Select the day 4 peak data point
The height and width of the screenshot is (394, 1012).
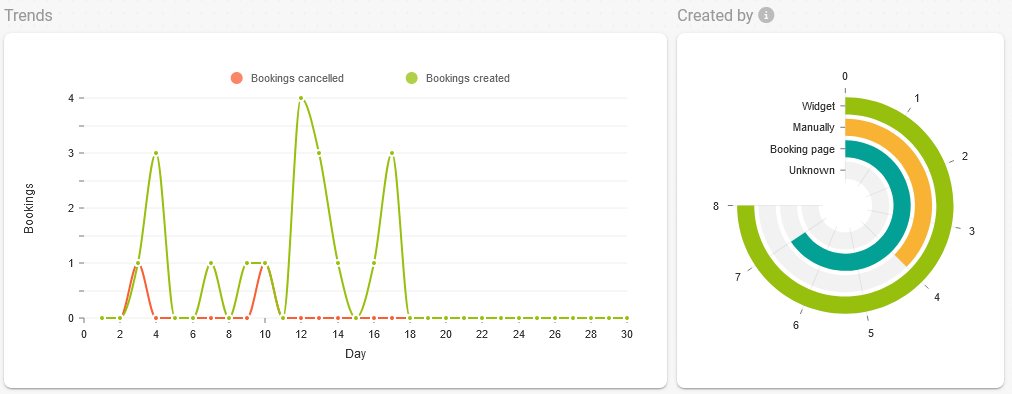point(156,153)
